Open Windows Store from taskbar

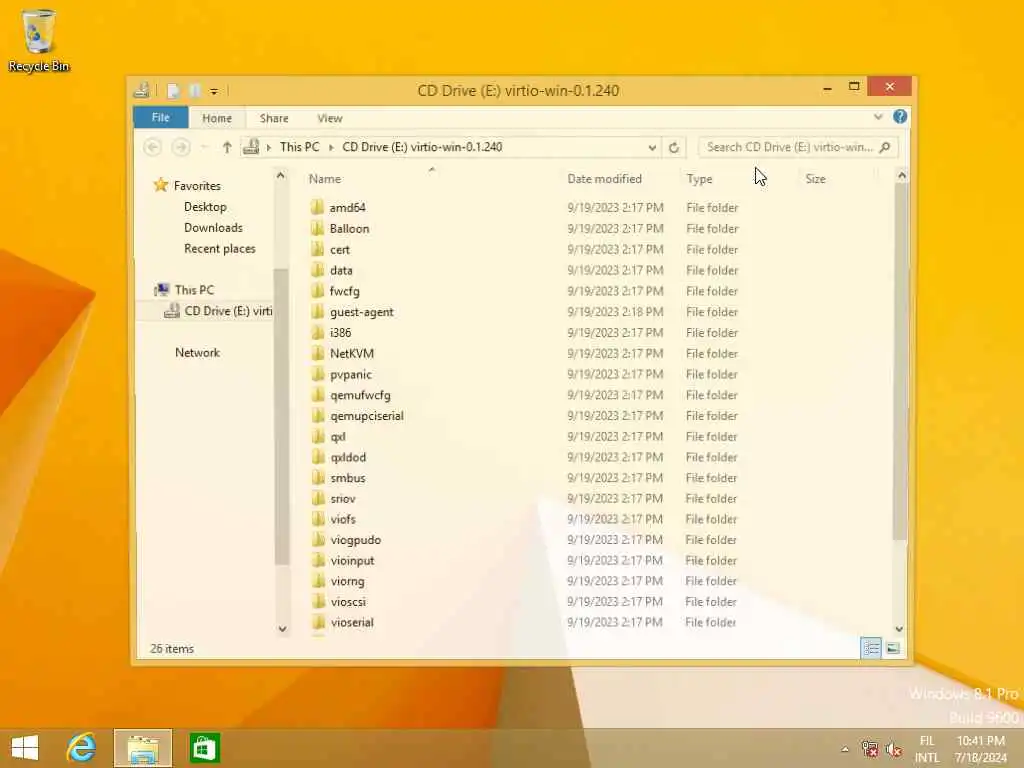pyautogui.click(x=204, y=748)
